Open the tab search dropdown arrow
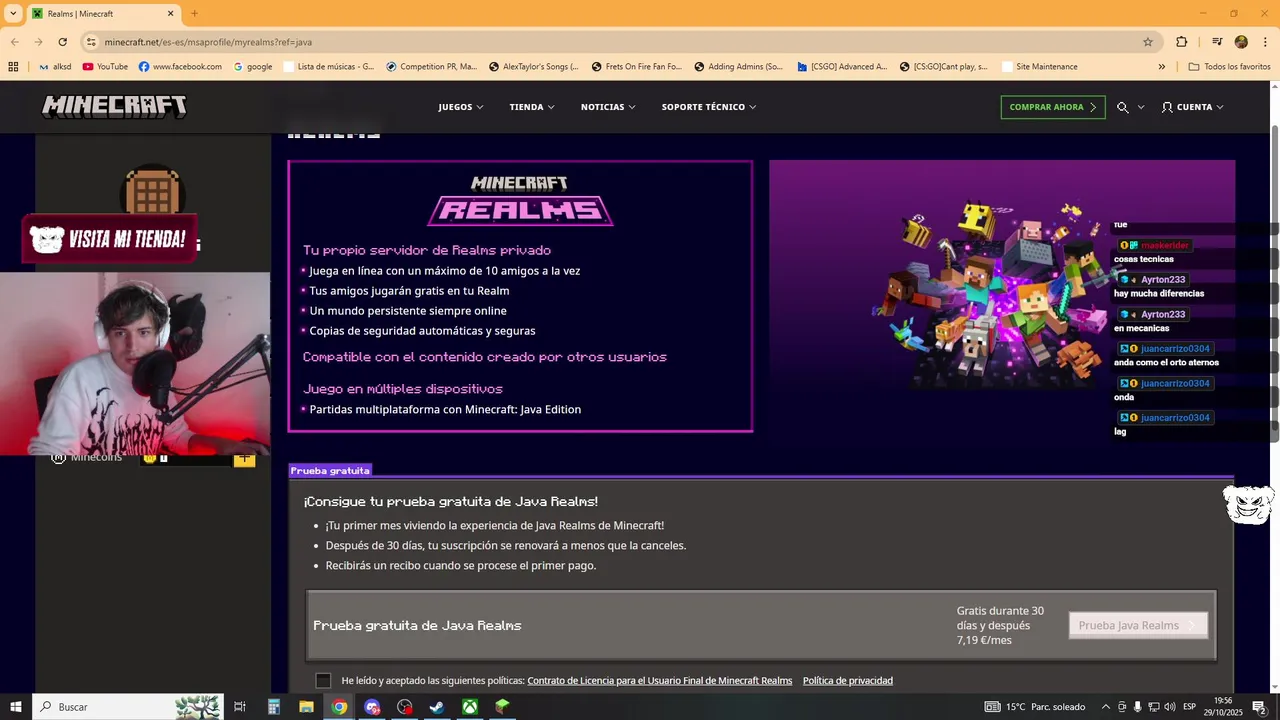This screenshot has width=1280, height=720. pyautogui.click(x=13, y=14)
